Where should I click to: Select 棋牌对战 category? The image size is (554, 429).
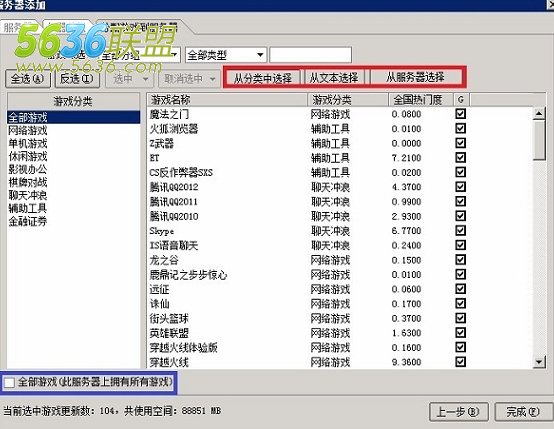click(x=73, y=182)
